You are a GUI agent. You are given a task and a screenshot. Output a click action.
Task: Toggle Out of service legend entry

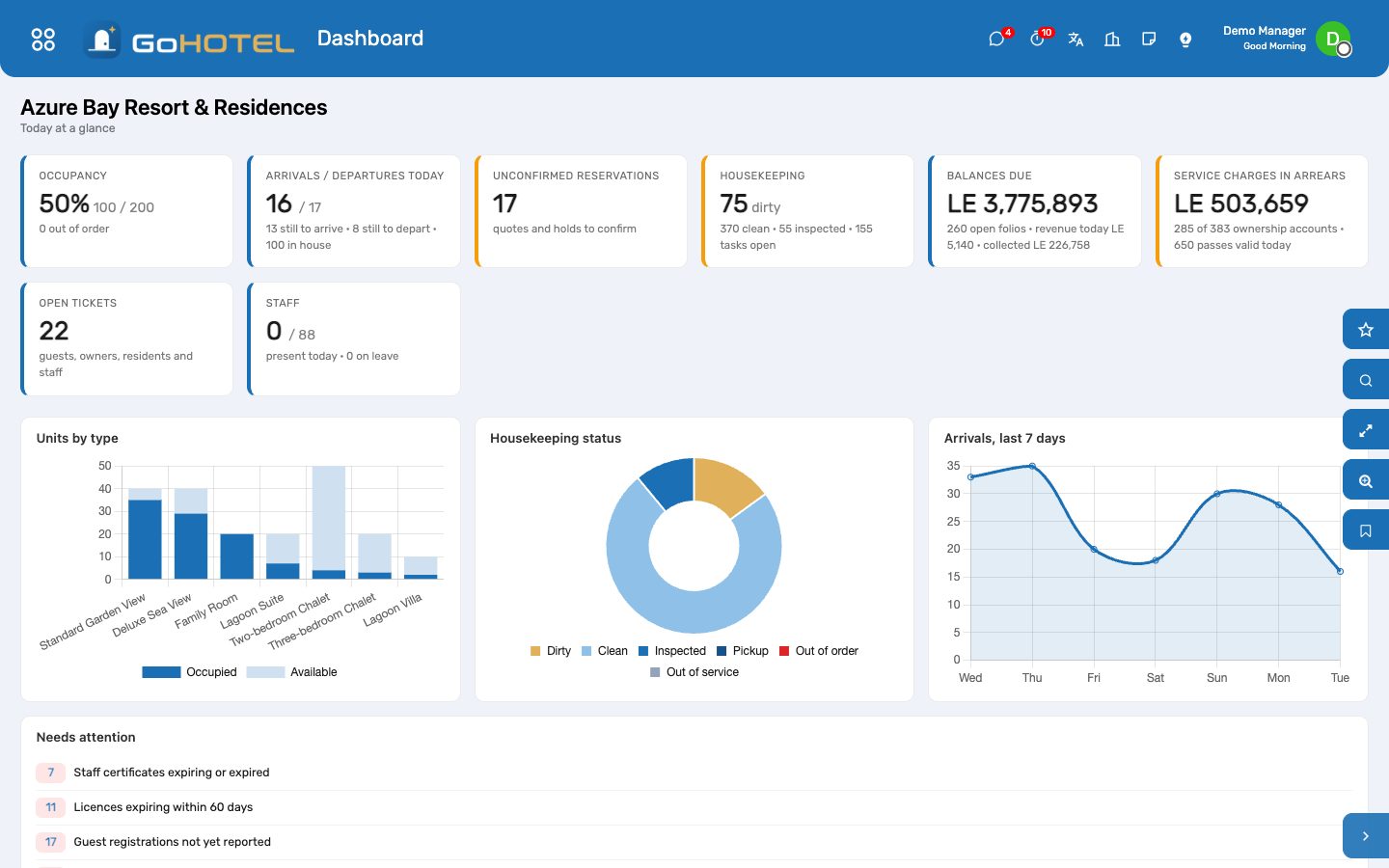[x=694, y=672]
